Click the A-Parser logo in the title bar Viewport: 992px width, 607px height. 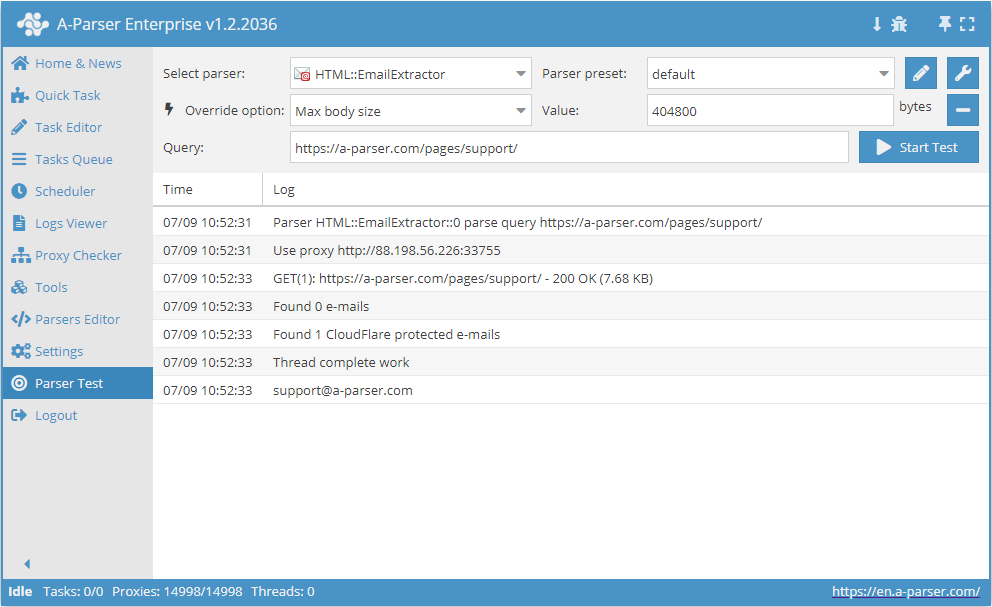pyautogui.click(x=33, y=22)
